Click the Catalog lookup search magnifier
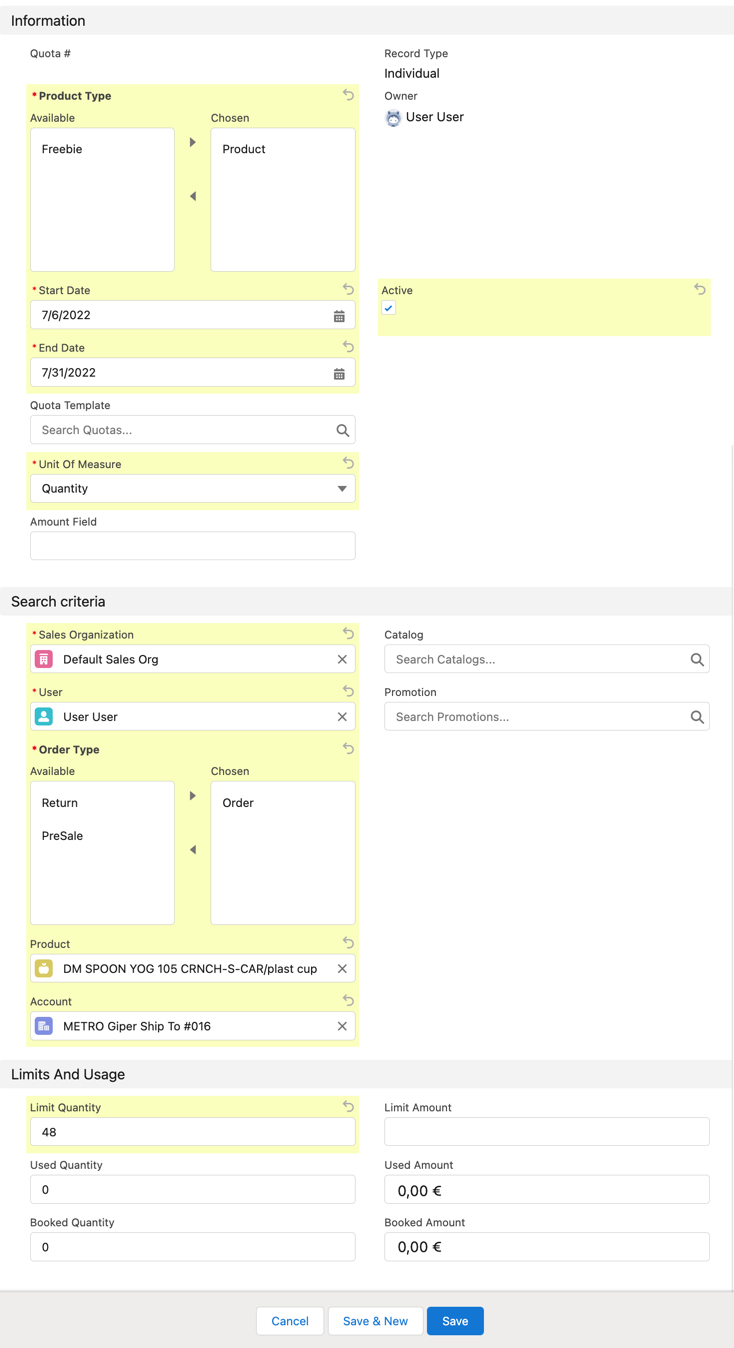Screen dimensions: 734x1348 [696, 659]
